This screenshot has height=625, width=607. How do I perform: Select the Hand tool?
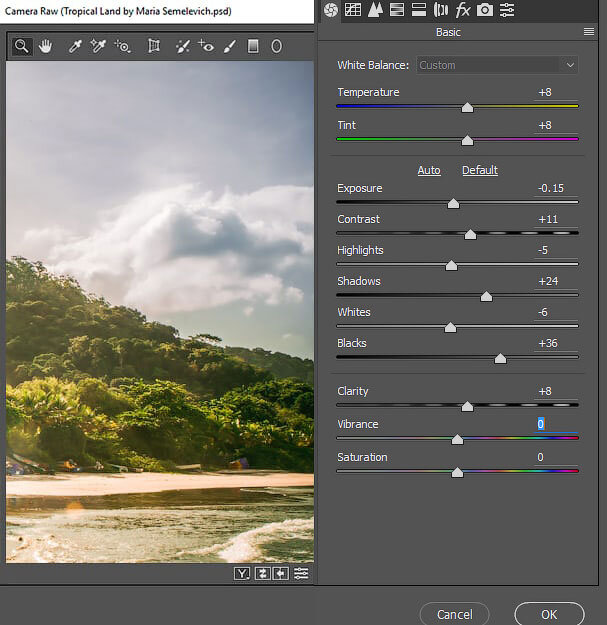coord(45,46)
